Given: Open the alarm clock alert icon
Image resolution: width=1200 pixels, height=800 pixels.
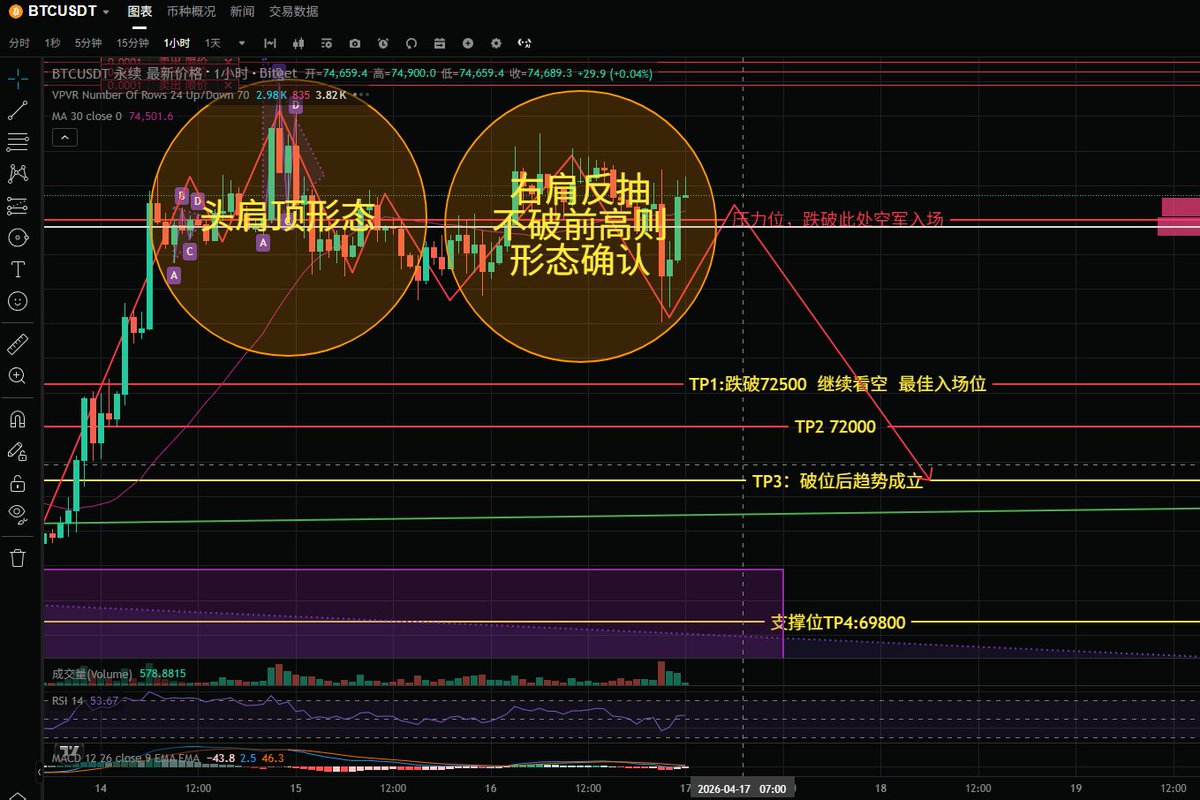Looking at the screenshot, I should click(382, 43).
